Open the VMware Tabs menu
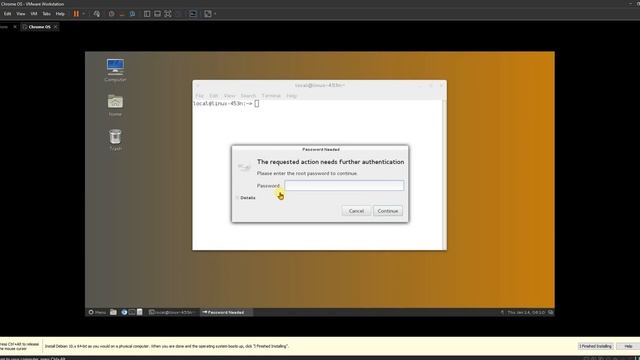 47,14
